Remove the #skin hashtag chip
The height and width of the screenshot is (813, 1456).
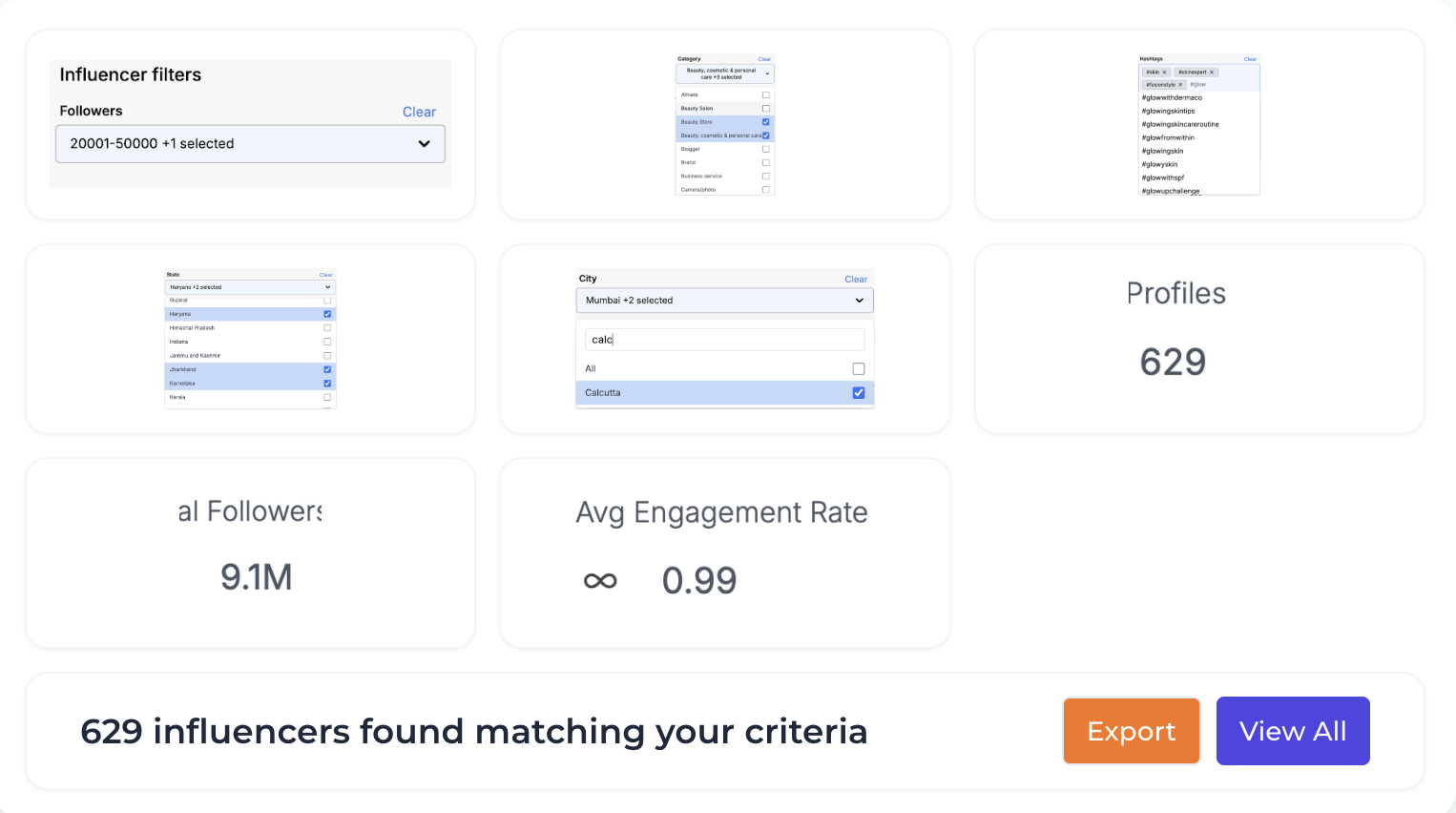(1164, 72)
